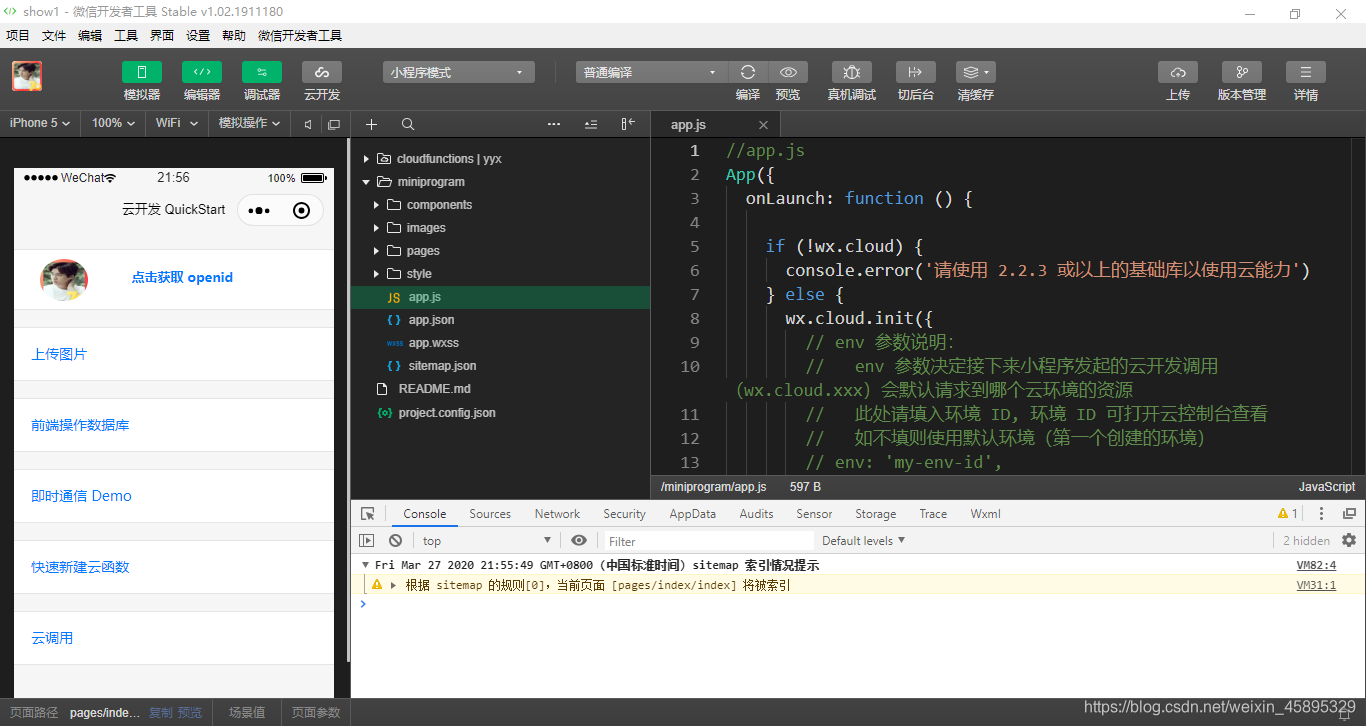Click the upload (上传) cloud icon
The width and height of the screenshot is (1366, 726).
[x=1178, y=72]
